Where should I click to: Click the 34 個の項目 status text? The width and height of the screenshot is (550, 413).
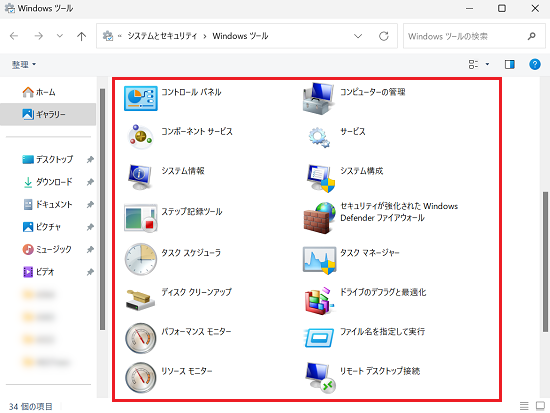[x=31, y=406]
